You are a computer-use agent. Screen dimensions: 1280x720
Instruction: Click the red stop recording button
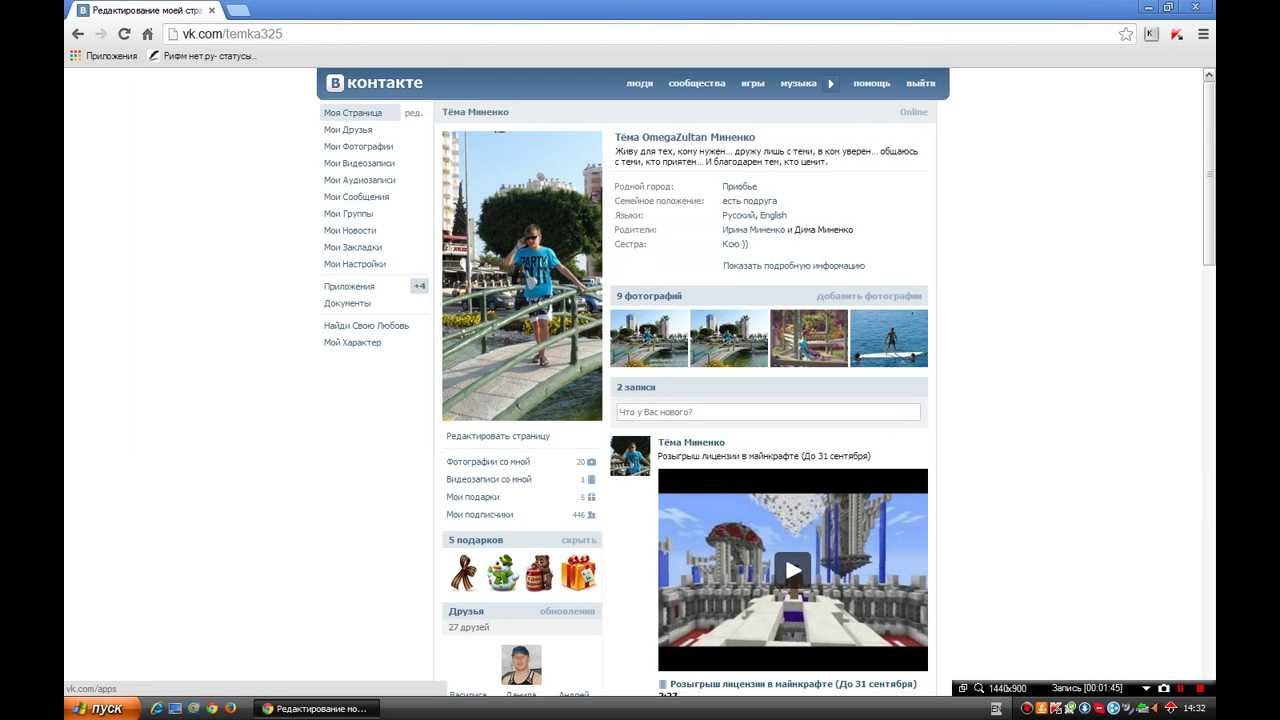(x=1200, y=688)
